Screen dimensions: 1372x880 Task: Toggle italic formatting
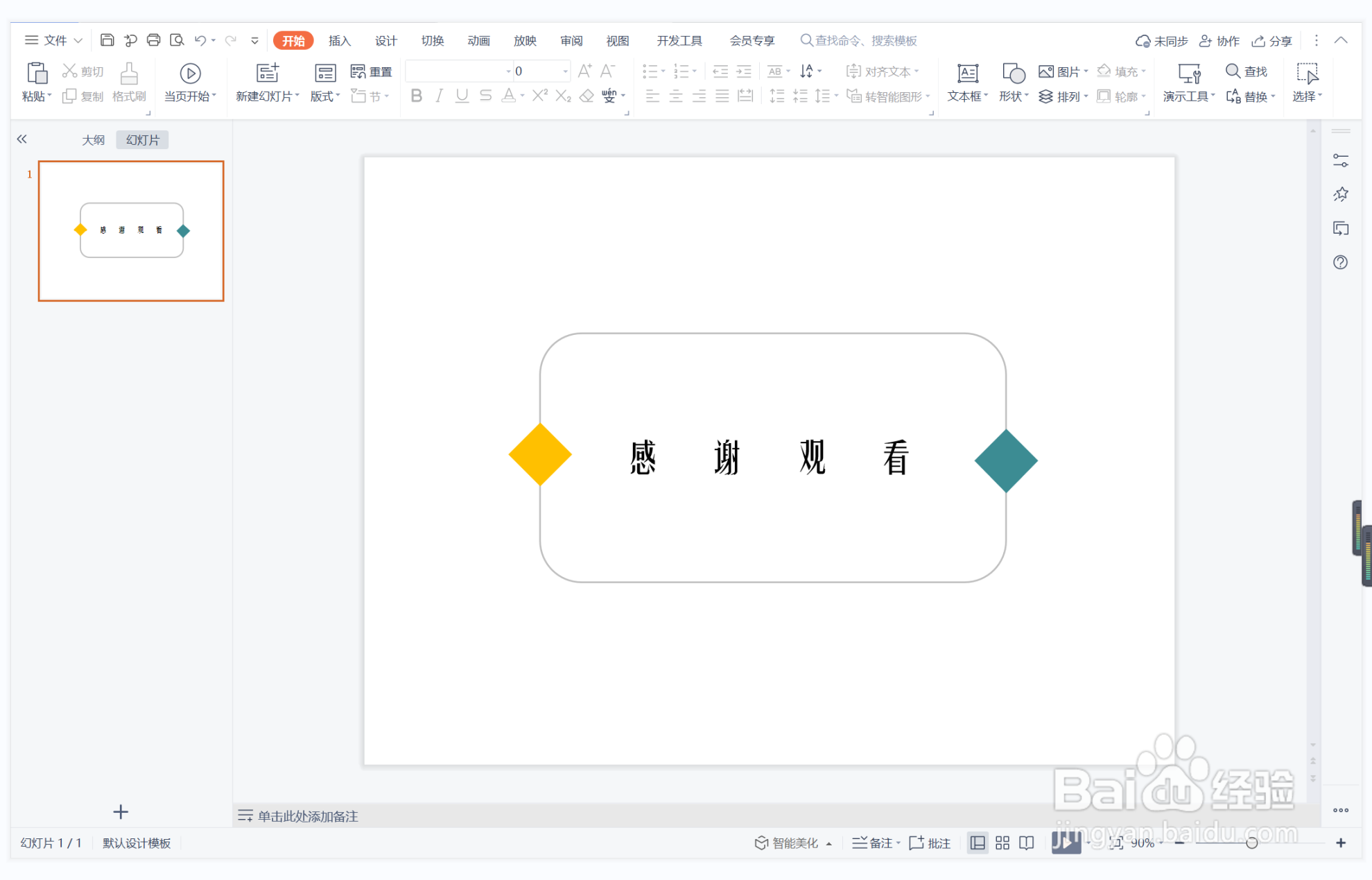tap(439, 96)
